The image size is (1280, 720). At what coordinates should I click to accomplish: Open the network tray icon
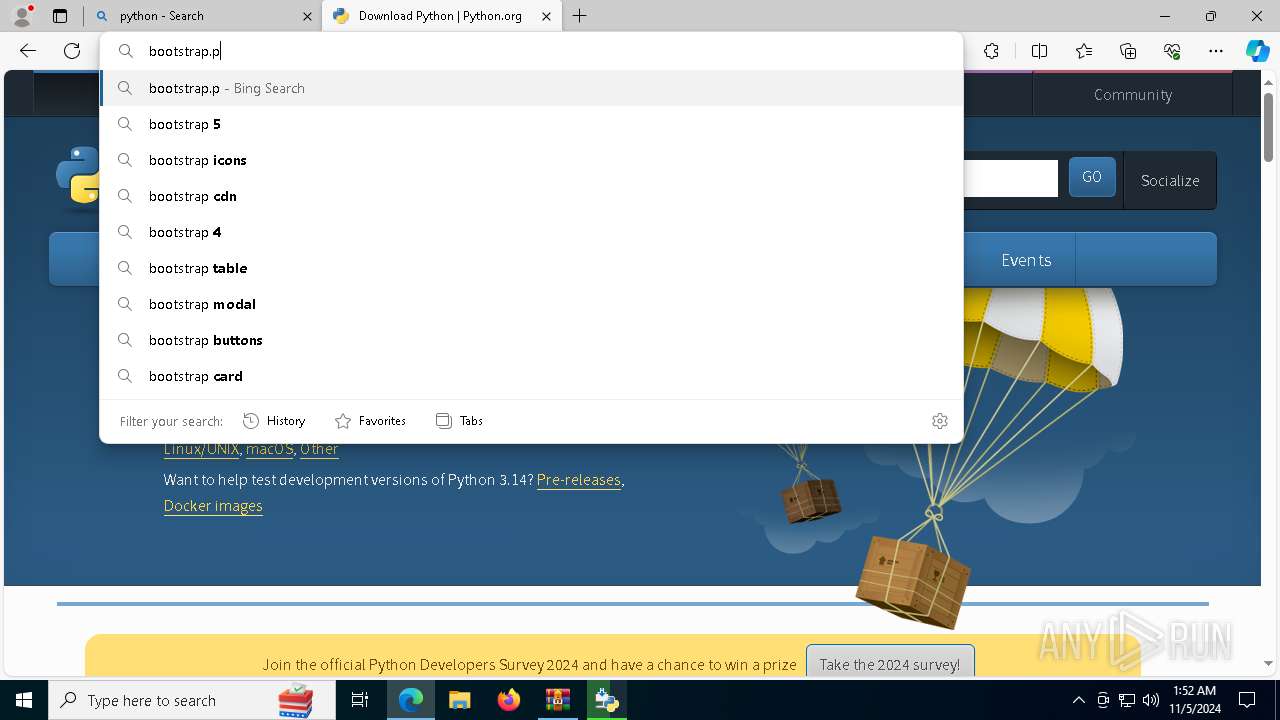pyautogui.click(x=1127, y=700)
